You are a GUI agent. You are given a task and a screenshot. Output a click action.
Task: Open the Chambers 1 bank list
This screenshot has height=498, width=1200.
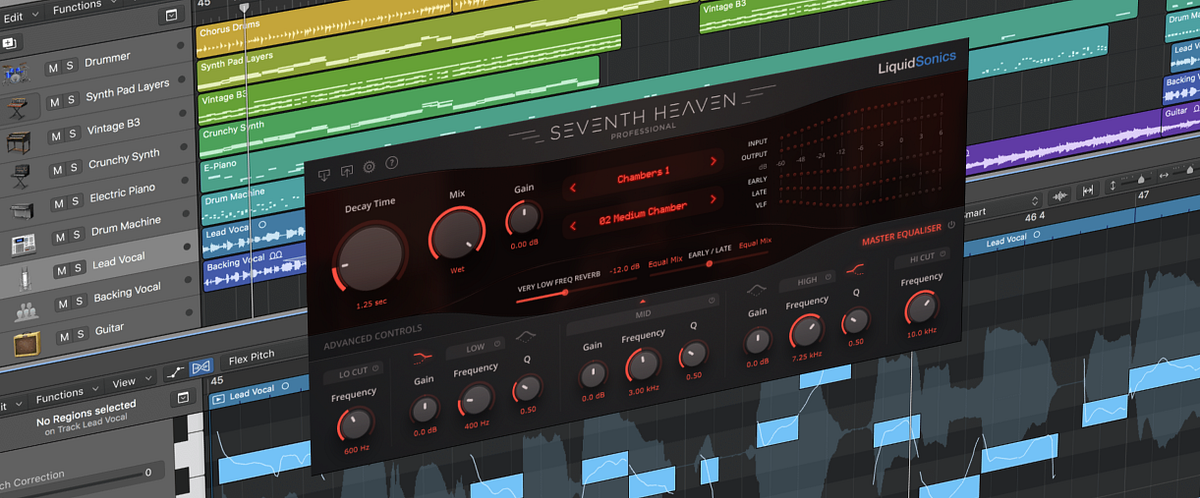tap(643, 173)
